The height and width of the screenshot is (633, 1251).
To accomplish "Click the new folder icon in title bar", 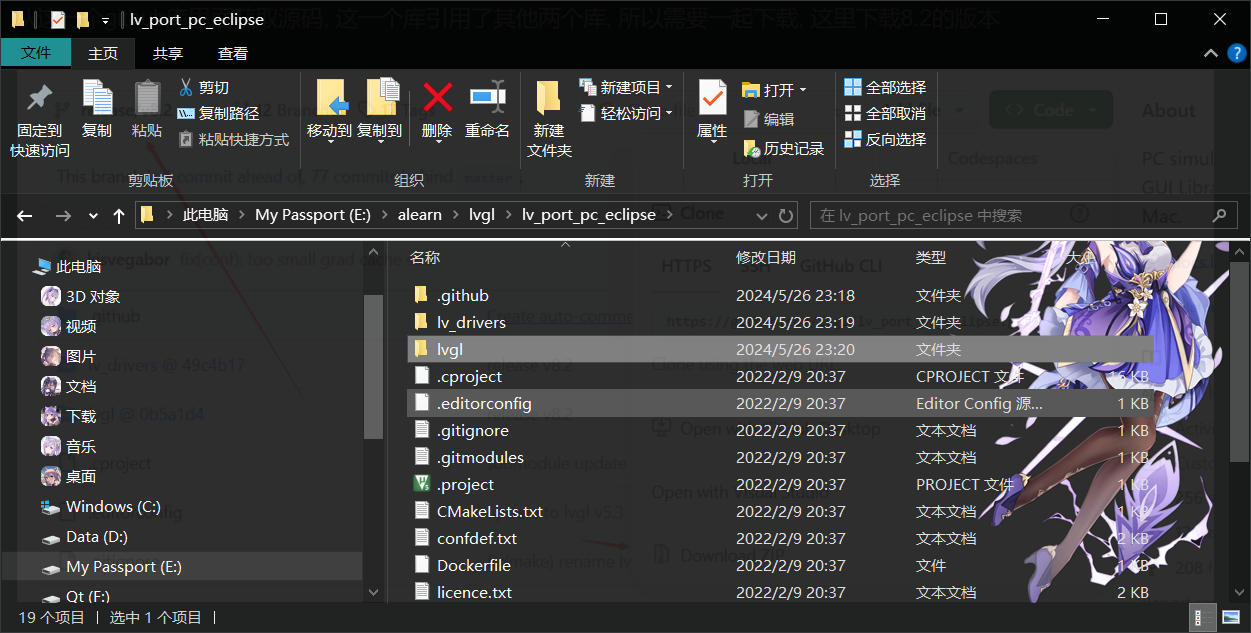I will point(83,19).
